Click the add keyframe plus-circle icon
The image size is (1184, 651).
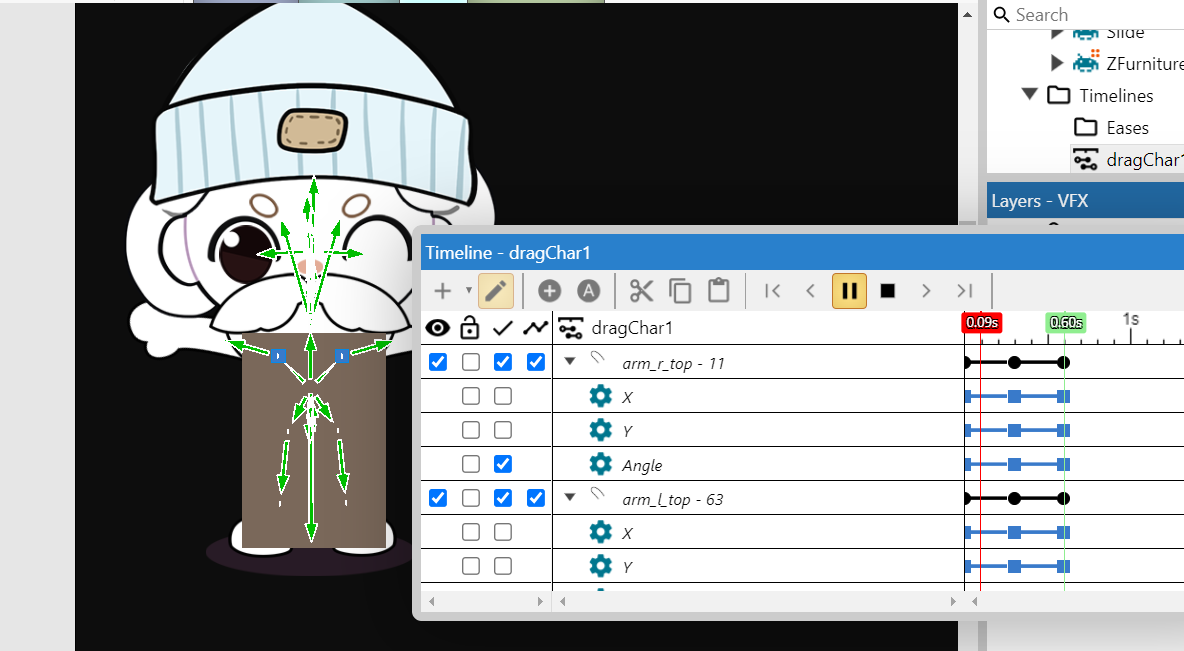(x=549, y=291)
